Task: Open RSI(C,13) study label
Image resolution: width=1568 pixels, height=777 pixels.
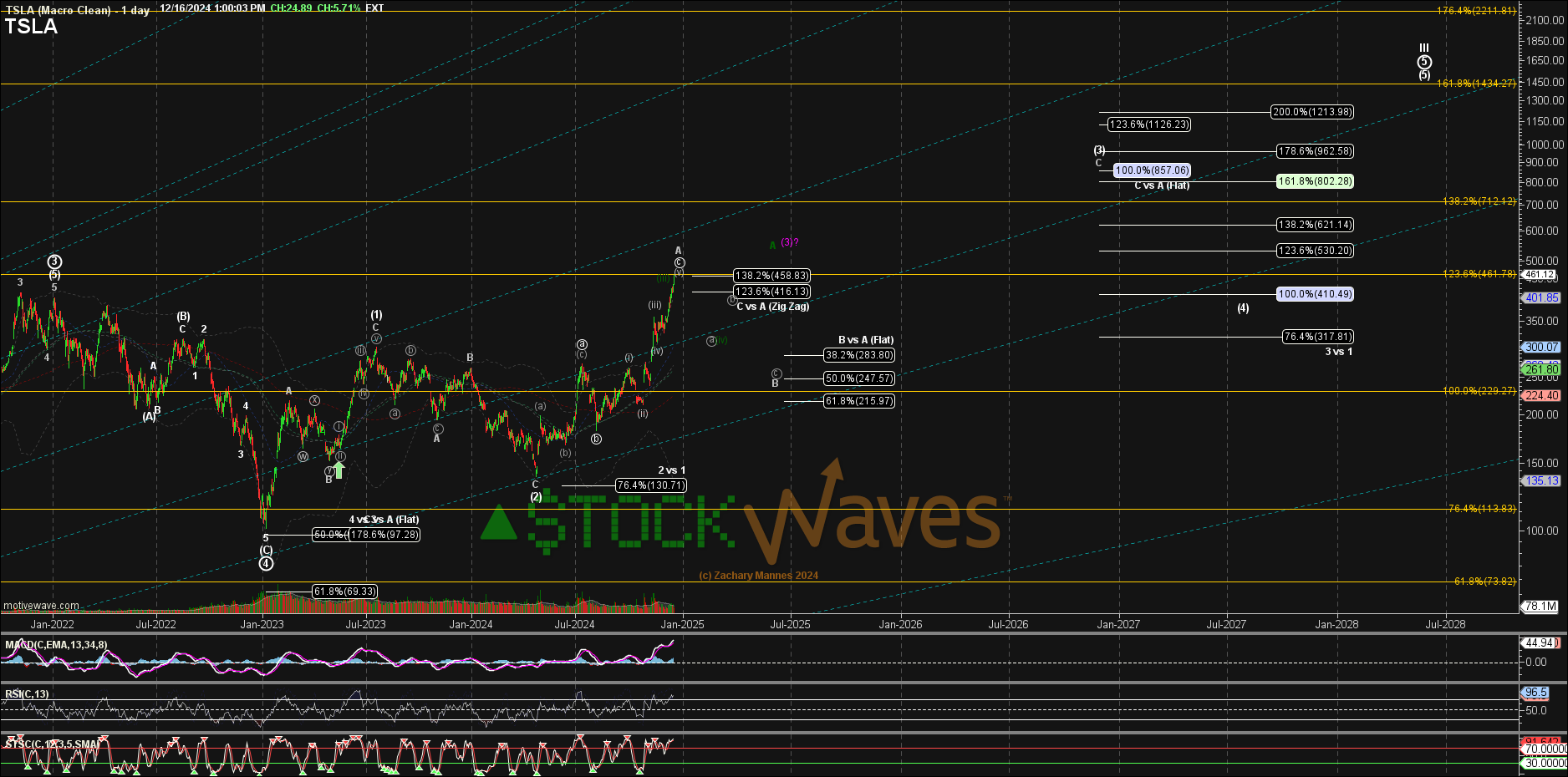Action: 27,694
